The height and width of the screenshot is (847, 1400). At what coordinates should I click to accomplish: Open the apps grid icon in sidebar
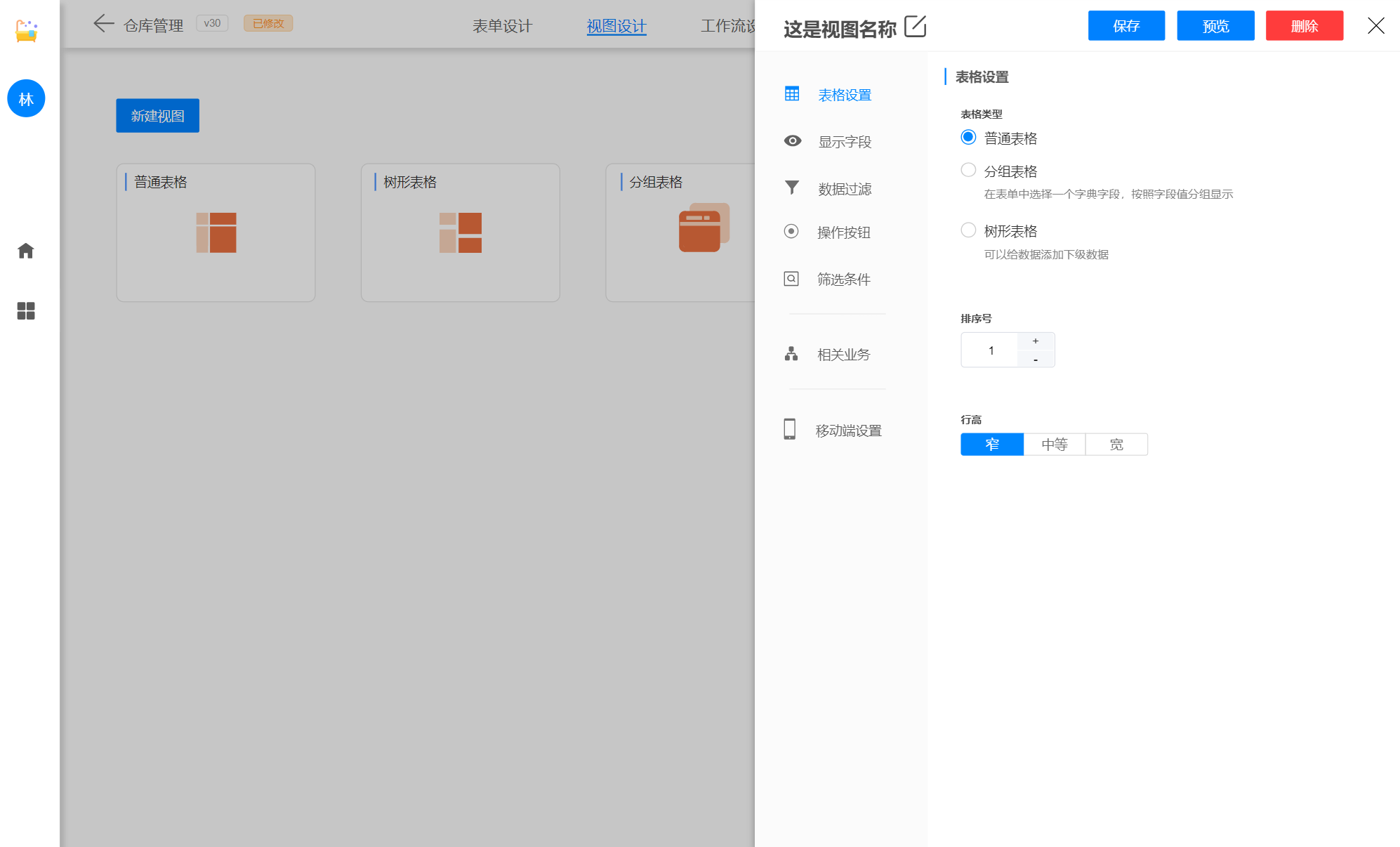[x=26, y=310]
